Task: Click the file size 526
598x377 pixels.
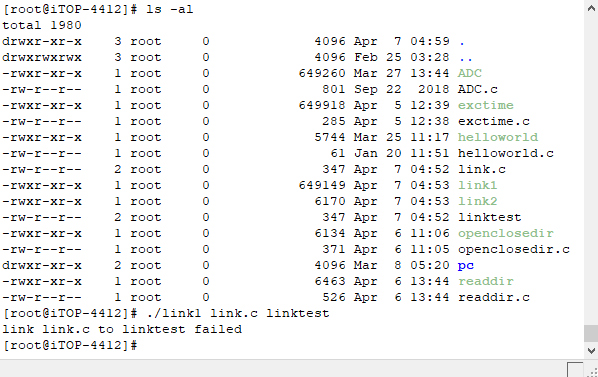Action: 334,297
